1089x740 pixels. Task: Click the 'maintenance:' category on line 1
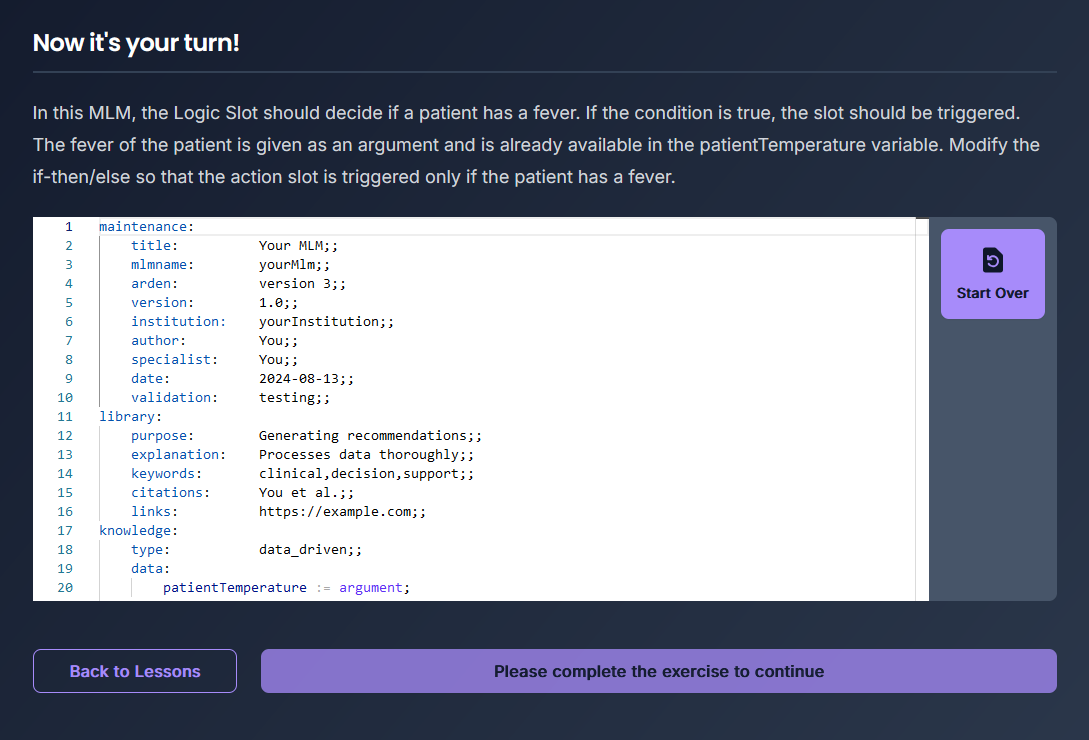point(146,226)
